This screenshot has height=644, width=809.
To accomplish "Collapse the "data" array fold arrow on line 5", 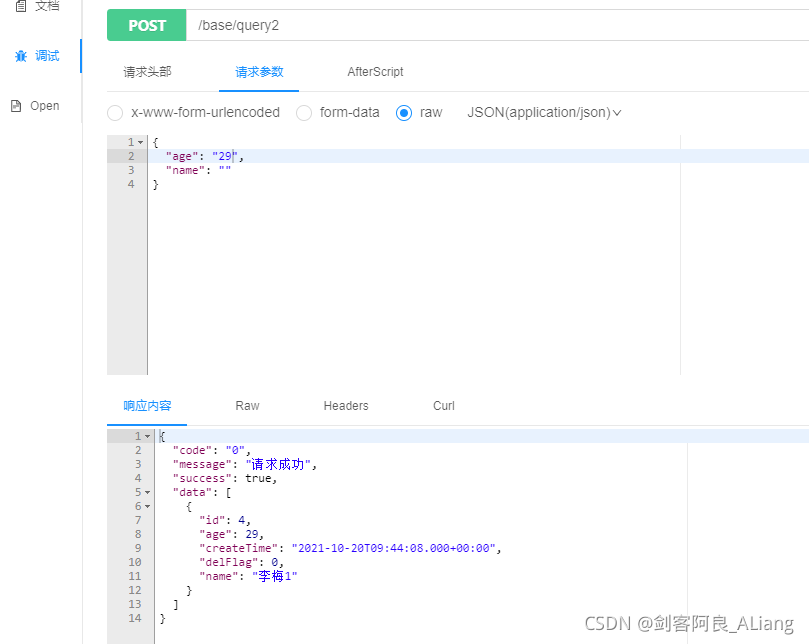I will click(148, 493).
